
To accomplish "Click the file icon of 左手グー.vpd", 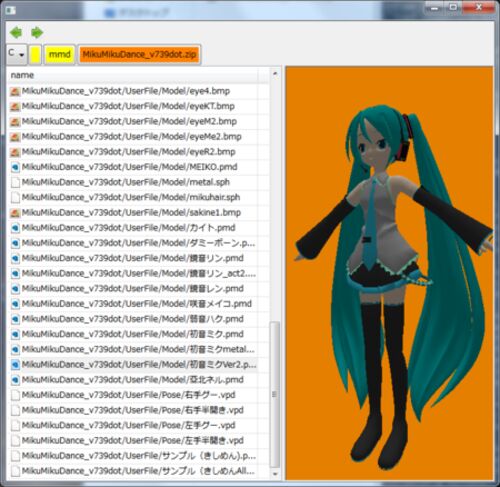I will pos(15,425).
